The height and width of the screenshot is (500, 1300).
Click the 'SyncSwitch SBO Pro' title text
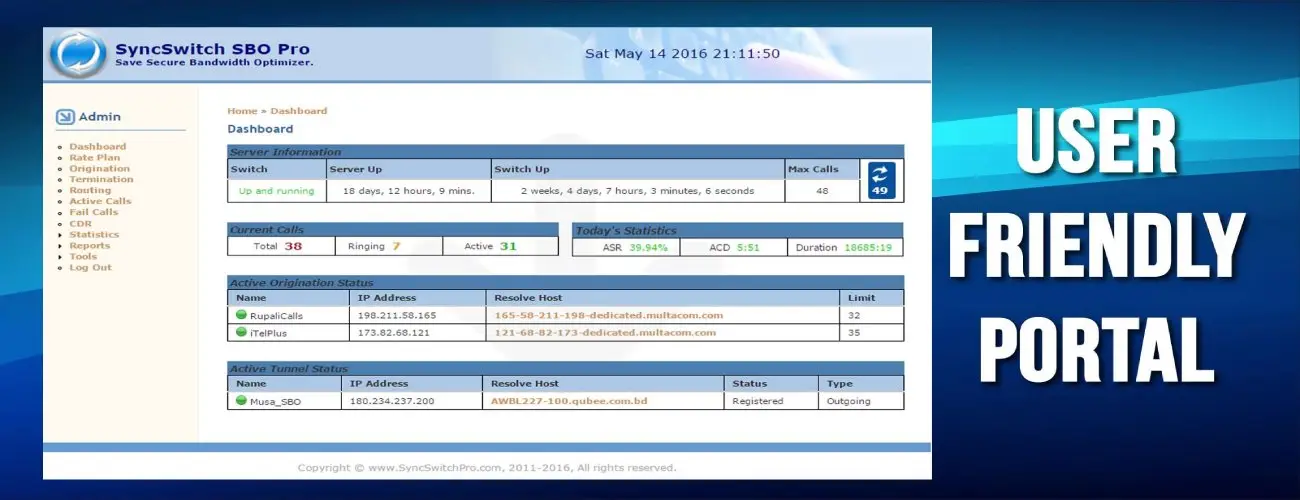[x=212, y=49]
